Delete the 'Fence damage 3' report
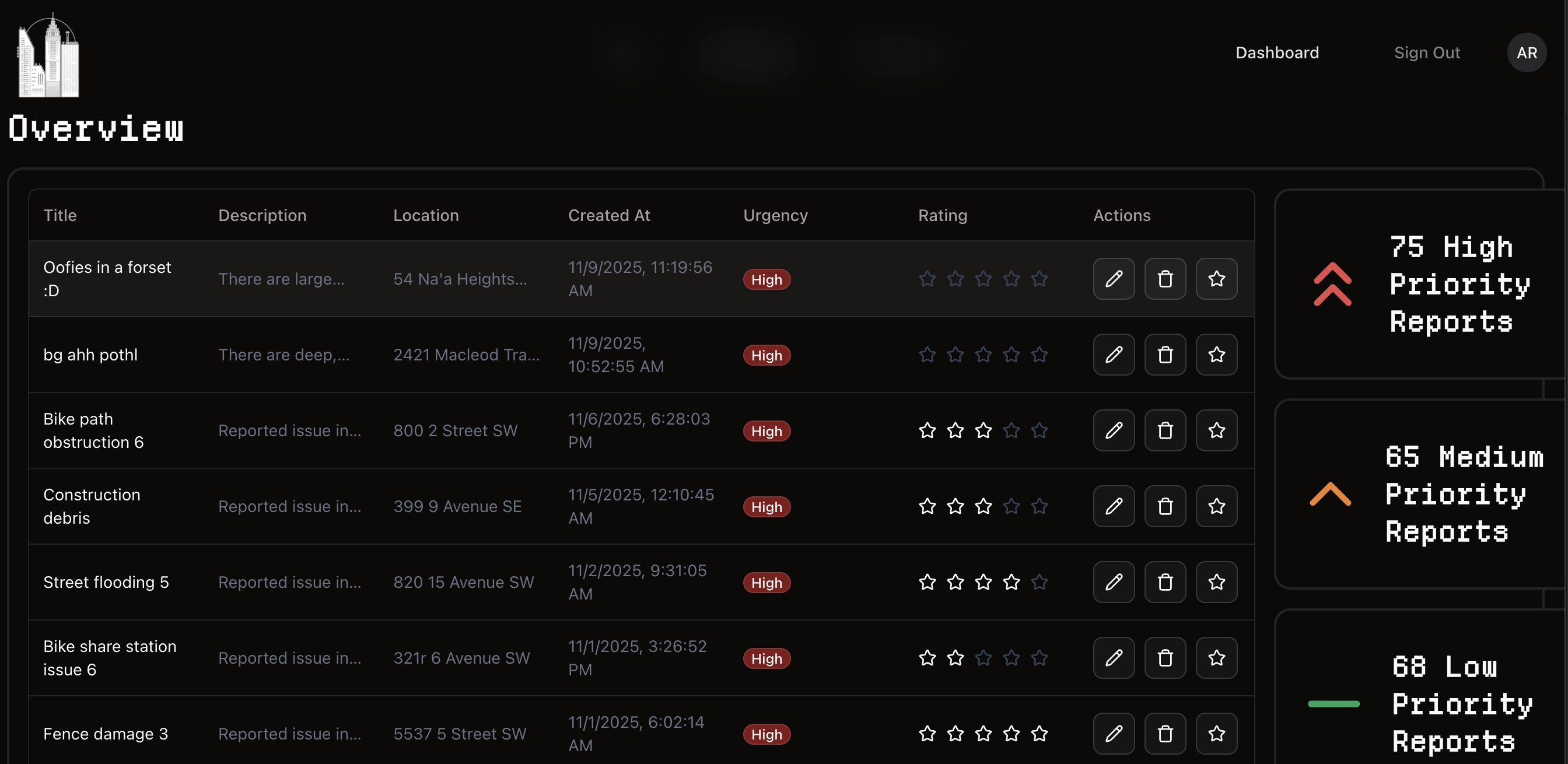 (1164, 734)
